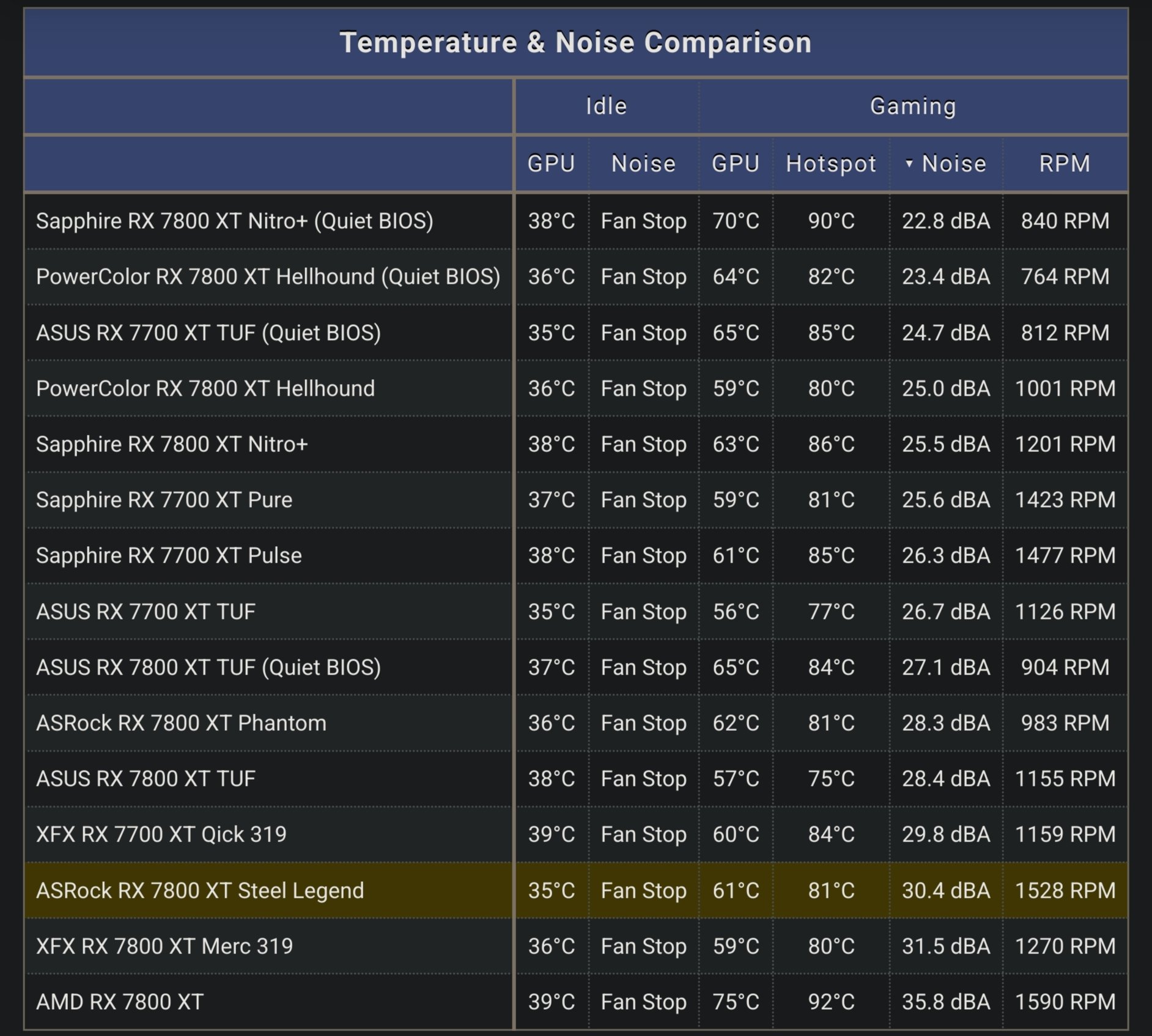The width and height of the screenshot is (1152, 1036).
Task: Click the Hotspot column header
Action: click(831, 164)
